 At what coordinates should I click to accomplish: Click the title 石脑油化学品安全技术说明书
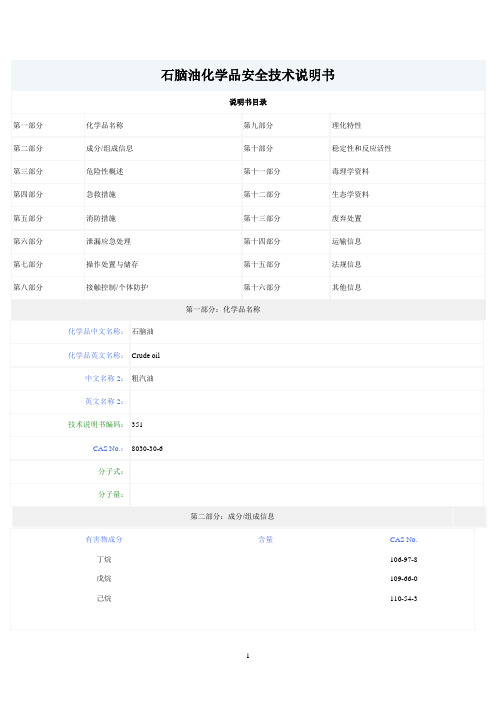coord(248,75)
